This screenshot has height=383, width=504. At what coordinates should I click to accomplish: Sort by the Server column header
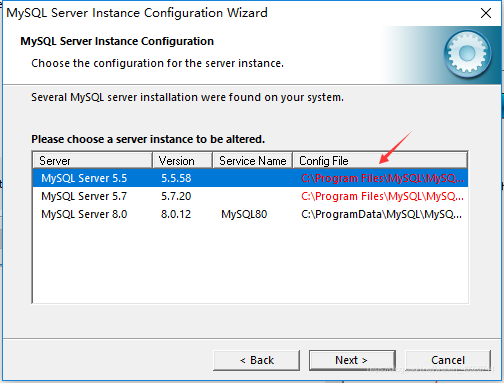coord(92,161)
